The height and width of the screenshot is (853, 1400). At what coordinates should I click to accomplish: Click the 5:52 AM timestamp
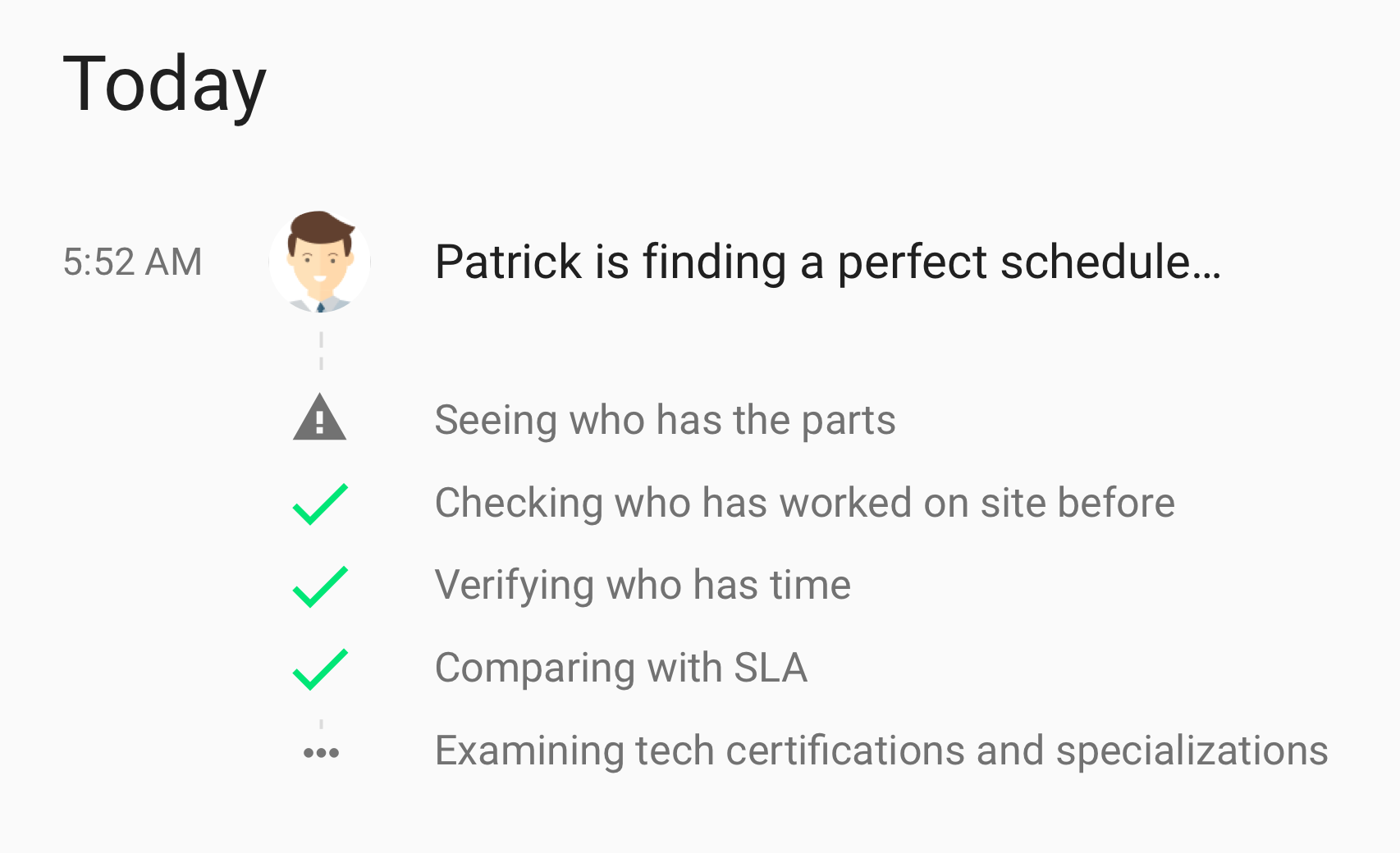(x=132, y=262)
